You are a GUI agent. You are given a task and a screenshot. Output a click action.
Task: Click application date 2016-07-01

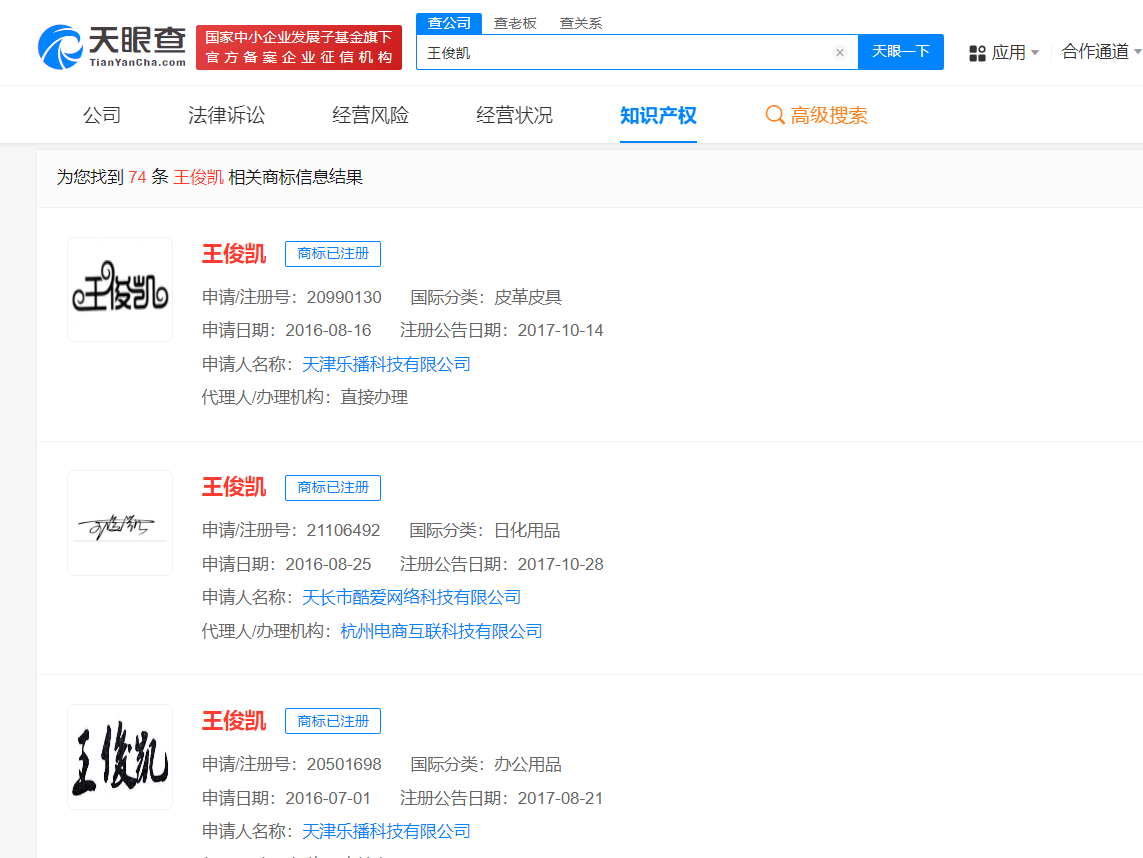pyautogui.click(x=328, y=798)
